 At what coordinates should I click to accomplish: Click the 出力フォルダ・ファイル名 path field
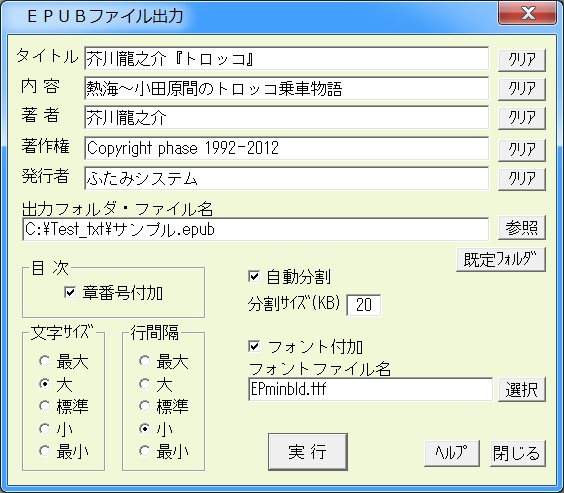[255, 229]
